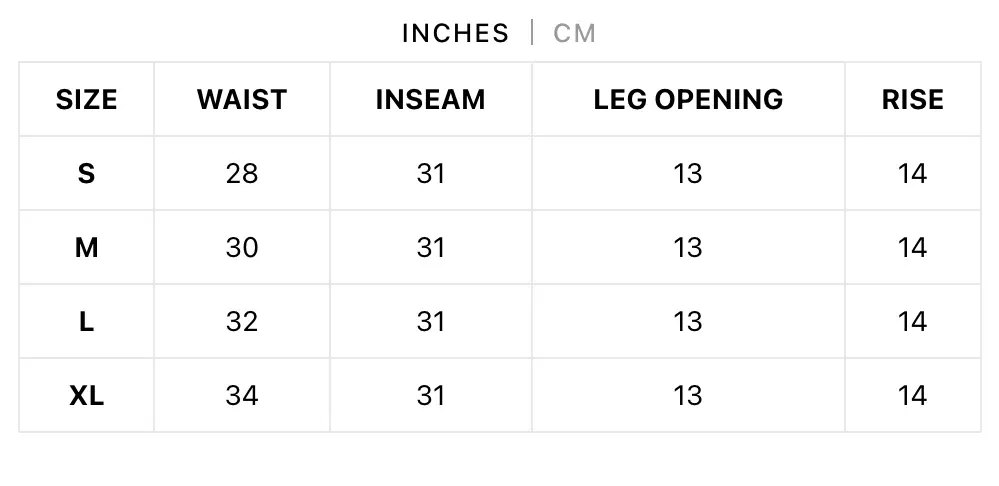Select the XL size row label
The width and height of the screenshot is (999, 486).
86,395
